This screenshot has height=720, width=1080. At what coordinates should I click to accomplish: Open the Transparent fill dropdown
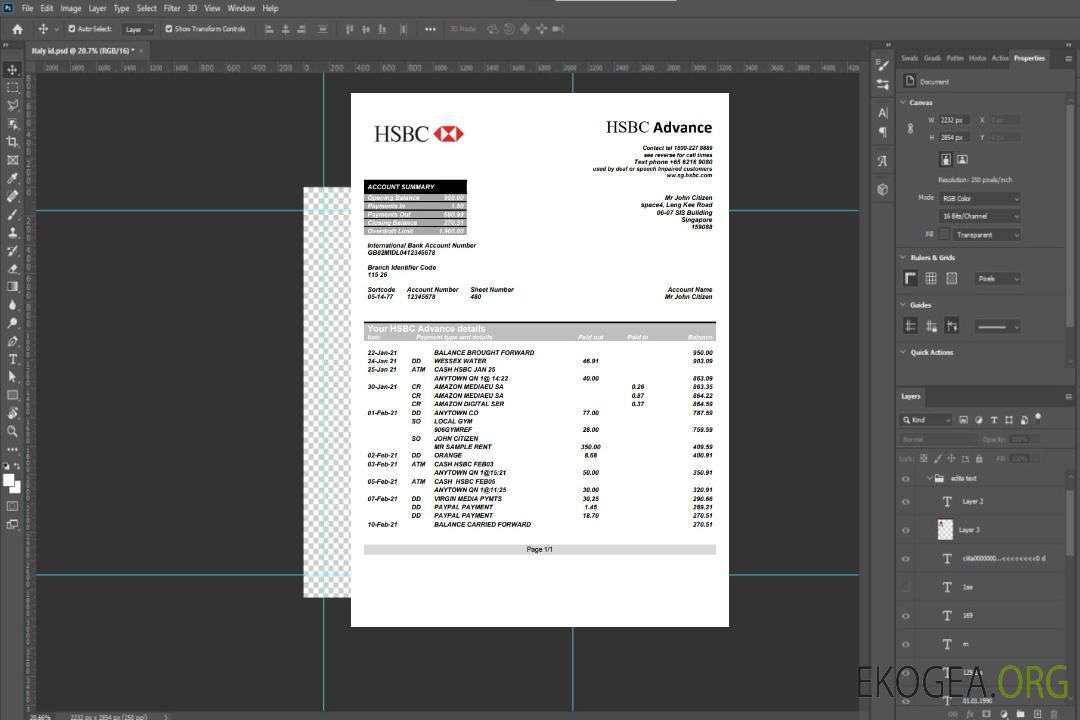point(986,235)
